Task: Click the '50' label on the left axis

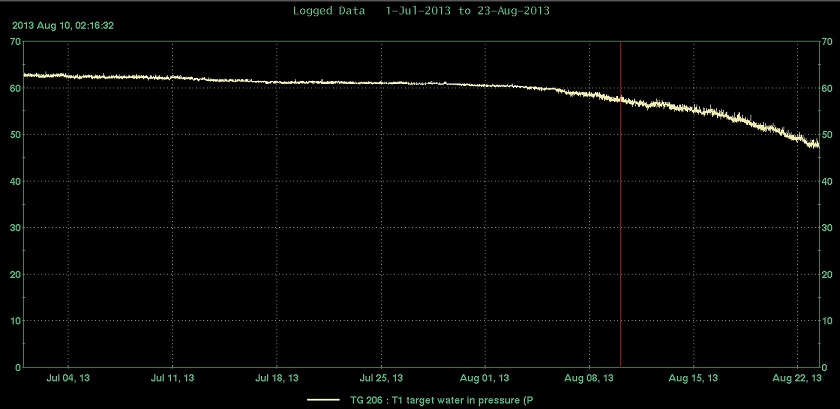Action: [16, 135]
